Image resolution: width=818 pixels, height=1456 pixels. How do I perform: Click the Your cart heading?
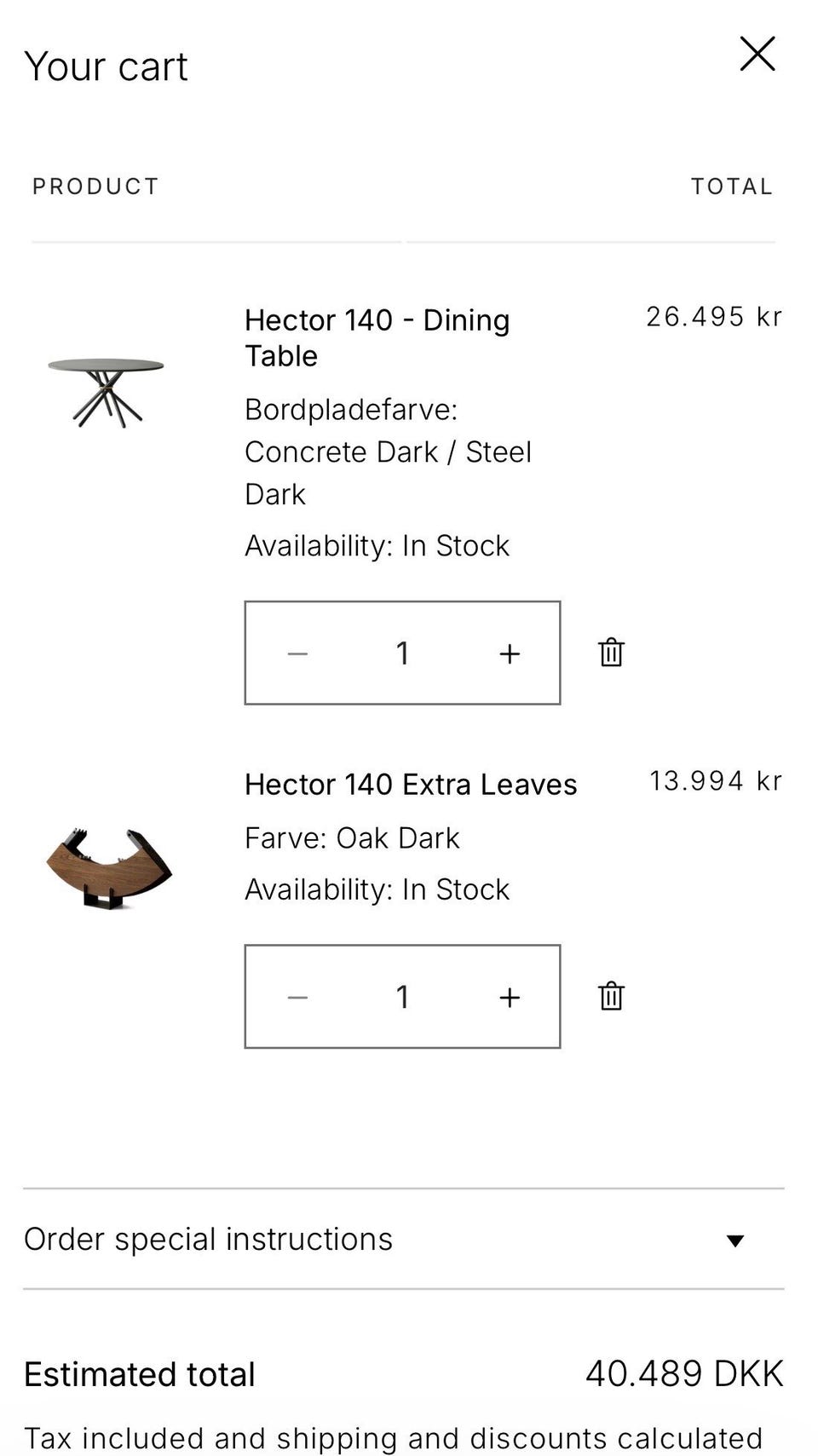106,66
